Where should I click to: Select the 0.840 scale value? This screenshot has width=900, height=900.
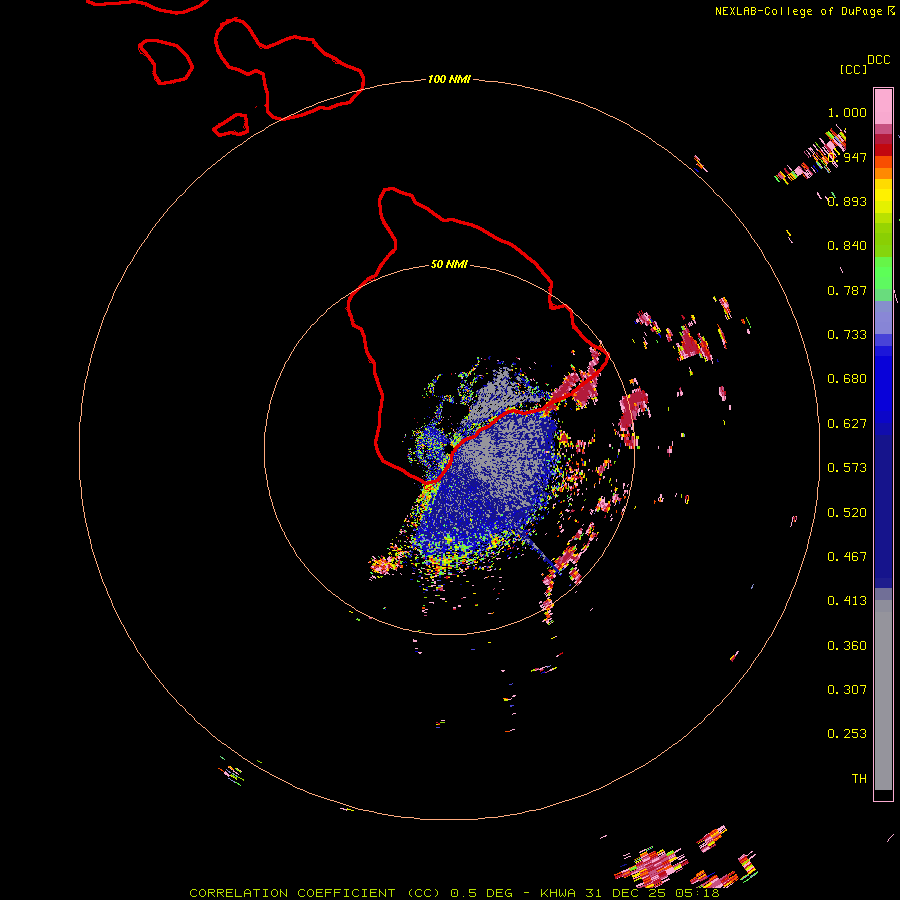pyautogui.click(x=847, y=246)
